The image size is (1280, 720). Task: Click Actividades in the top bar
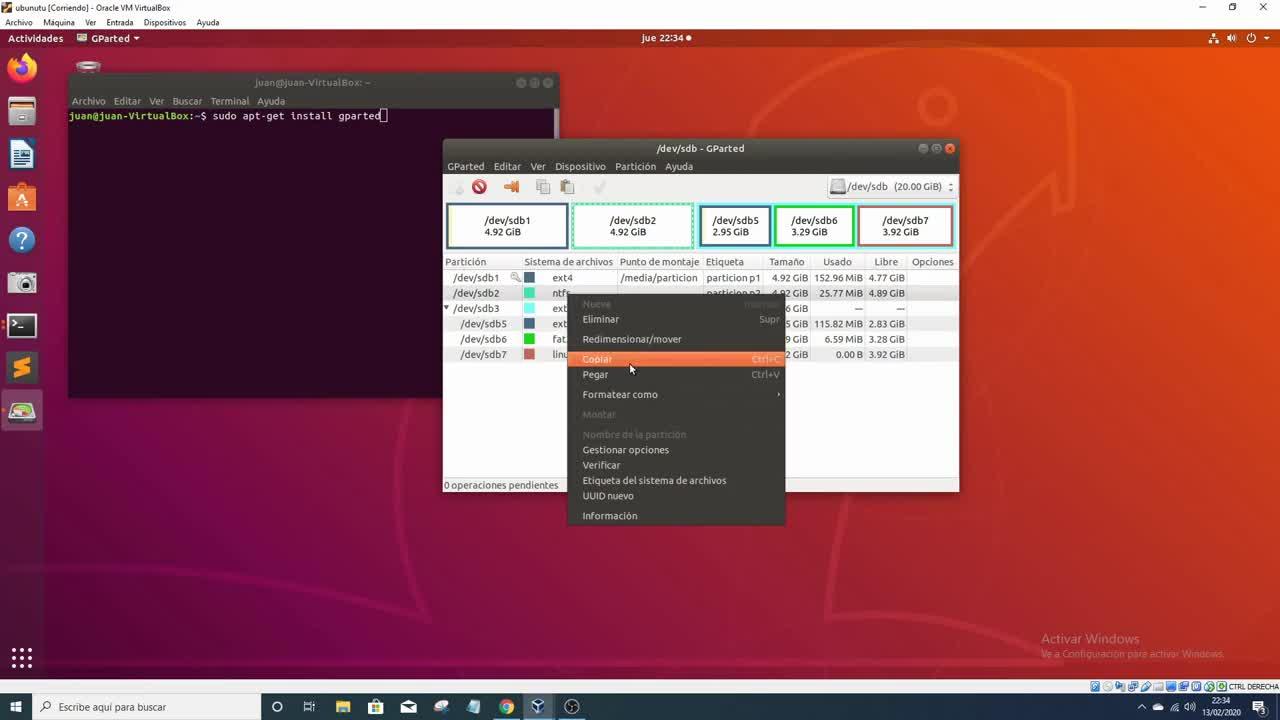pos(35,38)
